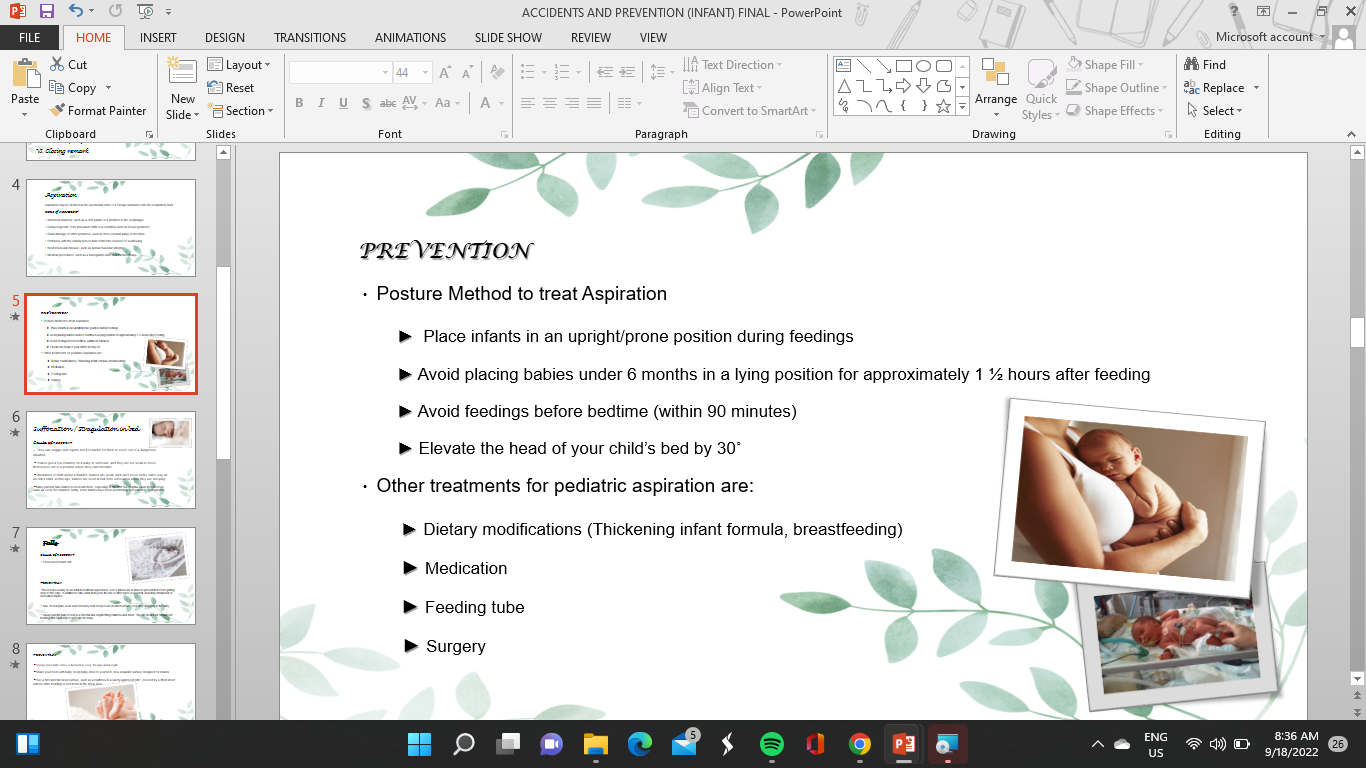Toggle Strikethrough formatting
Viewport: 1366px width, 768px height.
pos(389,104)
